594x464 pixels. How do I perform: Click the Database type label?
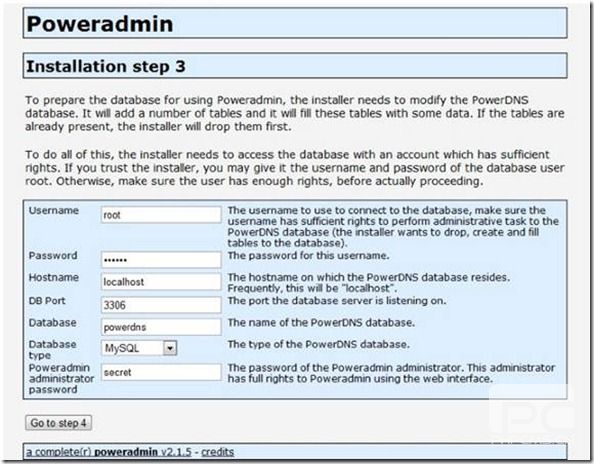(x=52, y=350)
